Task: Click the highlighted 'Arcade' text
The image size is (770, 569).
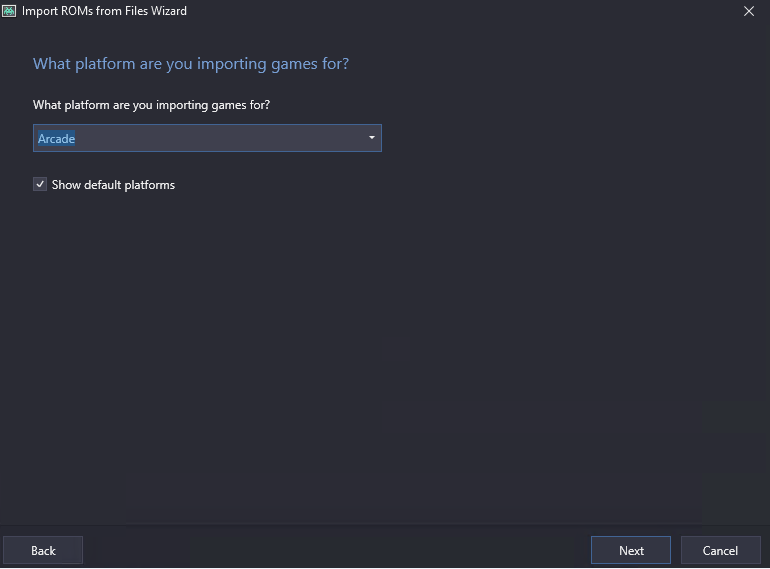Action: point(56,138)
